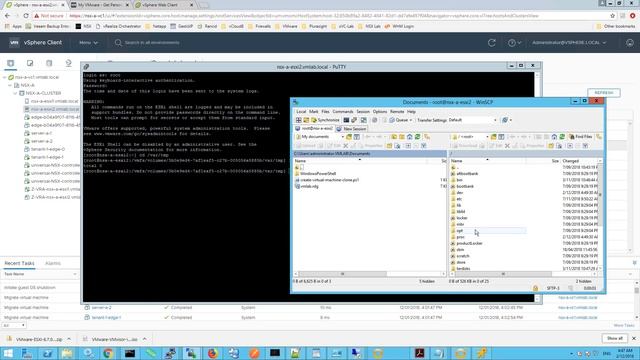Click WinSCP local panel horizontal scrollbar
The image size is (640, 360).
click(x=370, y=274)
